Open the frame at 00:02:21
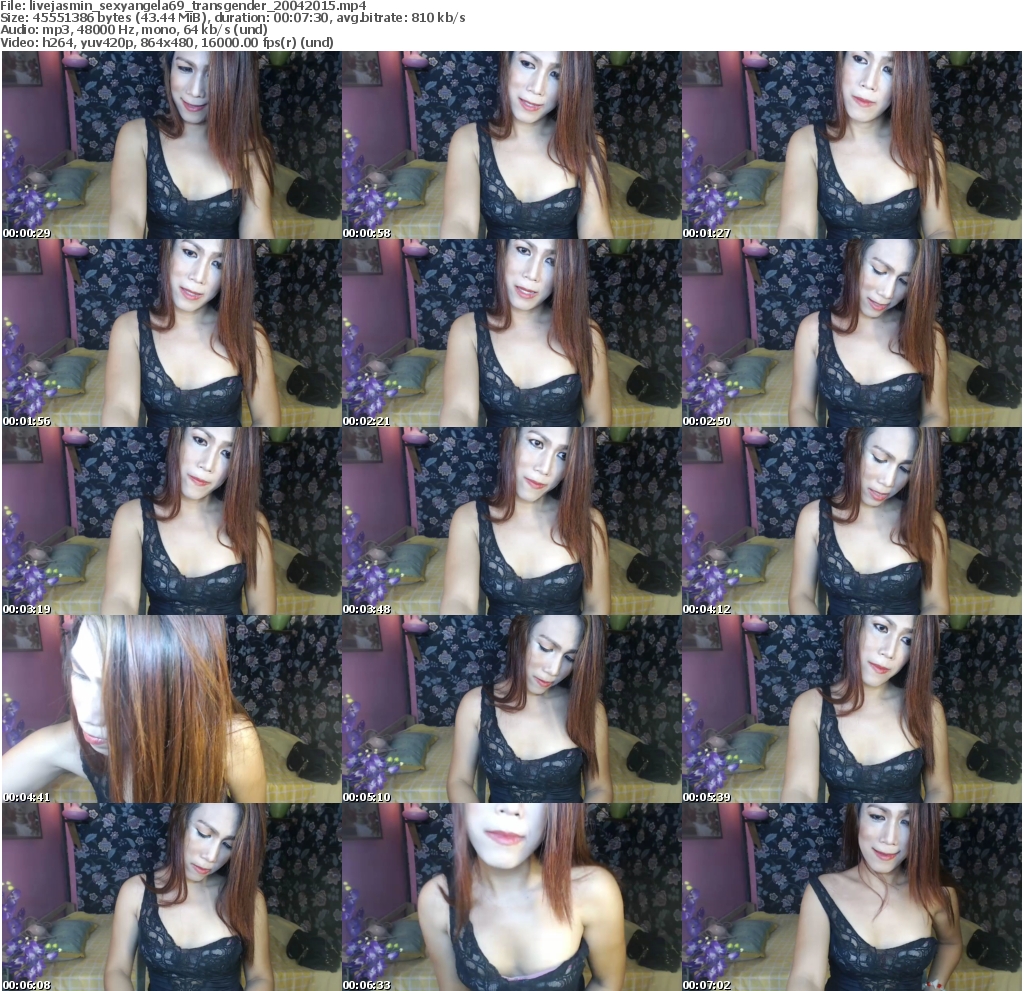1024x991 pixels. tap(511, 333)
